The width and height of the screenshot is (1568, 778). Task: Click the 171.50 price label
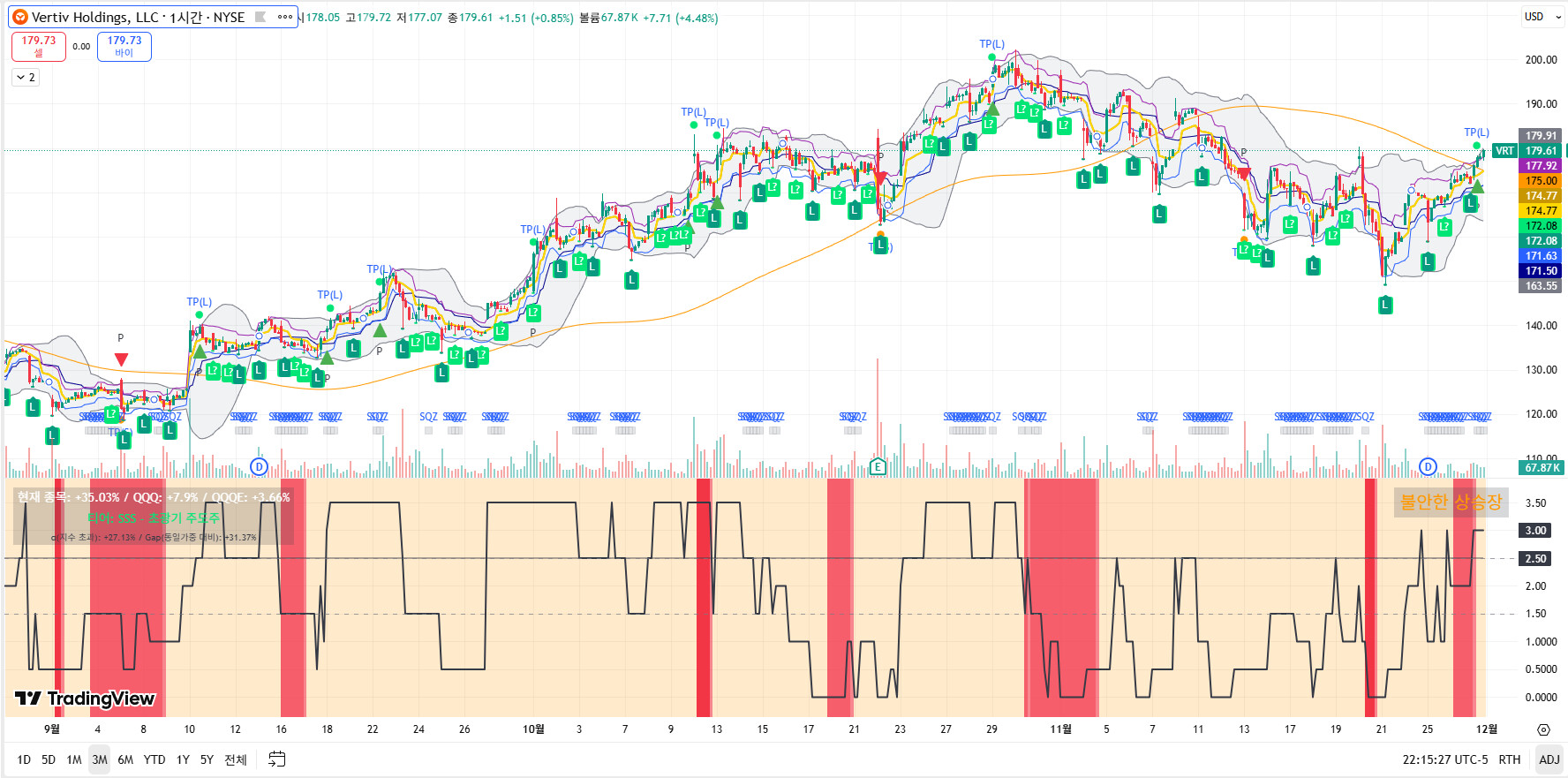point(1542,271)
